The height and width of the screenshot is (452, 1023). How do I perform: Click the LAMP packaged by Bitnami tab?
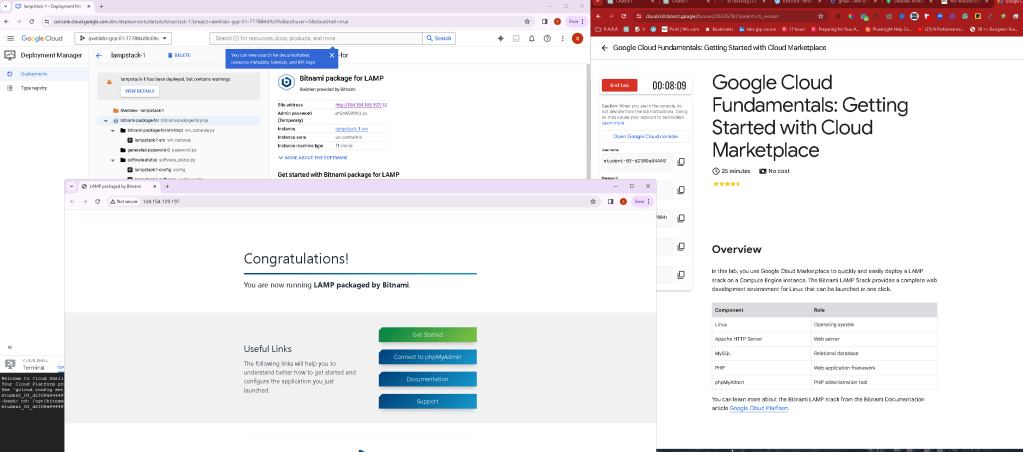[121, 187]
